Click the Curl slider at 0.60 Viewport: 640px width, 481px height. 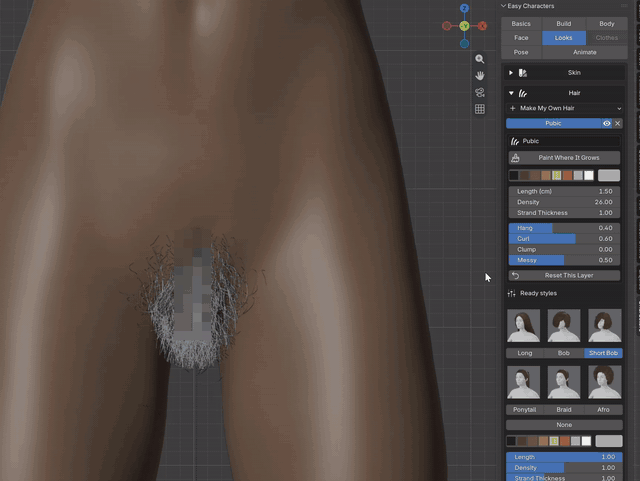pos(564,238)
